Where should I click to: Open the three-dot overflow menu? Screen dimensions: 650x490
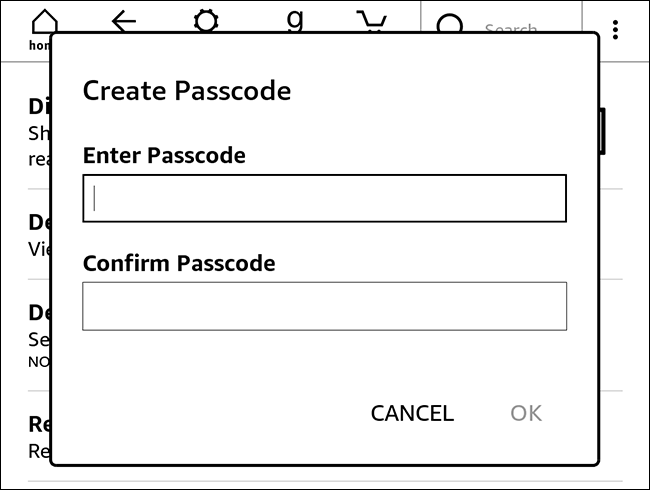615,30
